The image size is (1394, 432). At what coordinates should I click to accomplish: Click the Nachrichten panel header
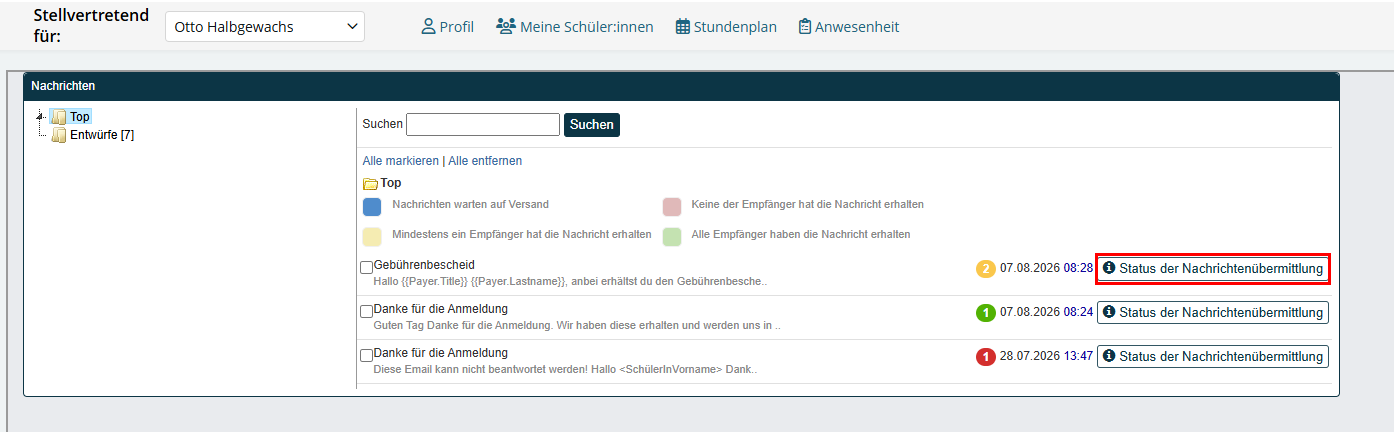pos(681,87)
